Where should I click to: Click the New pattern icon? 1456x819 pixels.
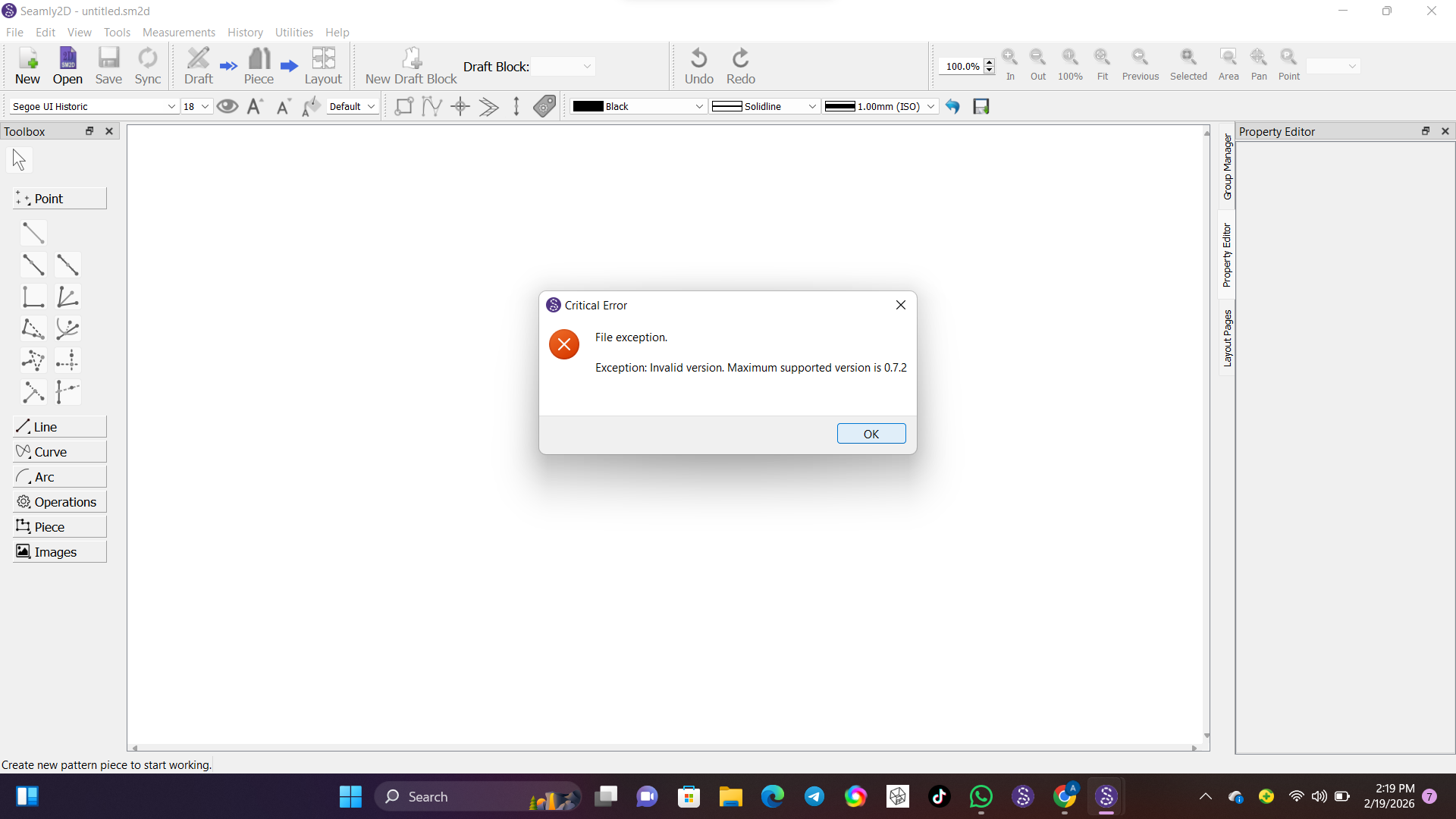27,59
